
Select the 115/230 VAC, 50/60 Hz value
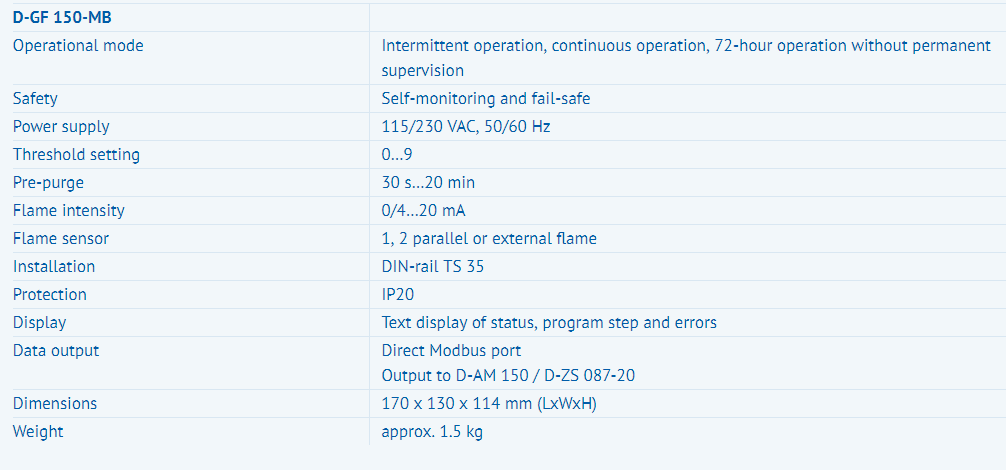coord(466,127)
